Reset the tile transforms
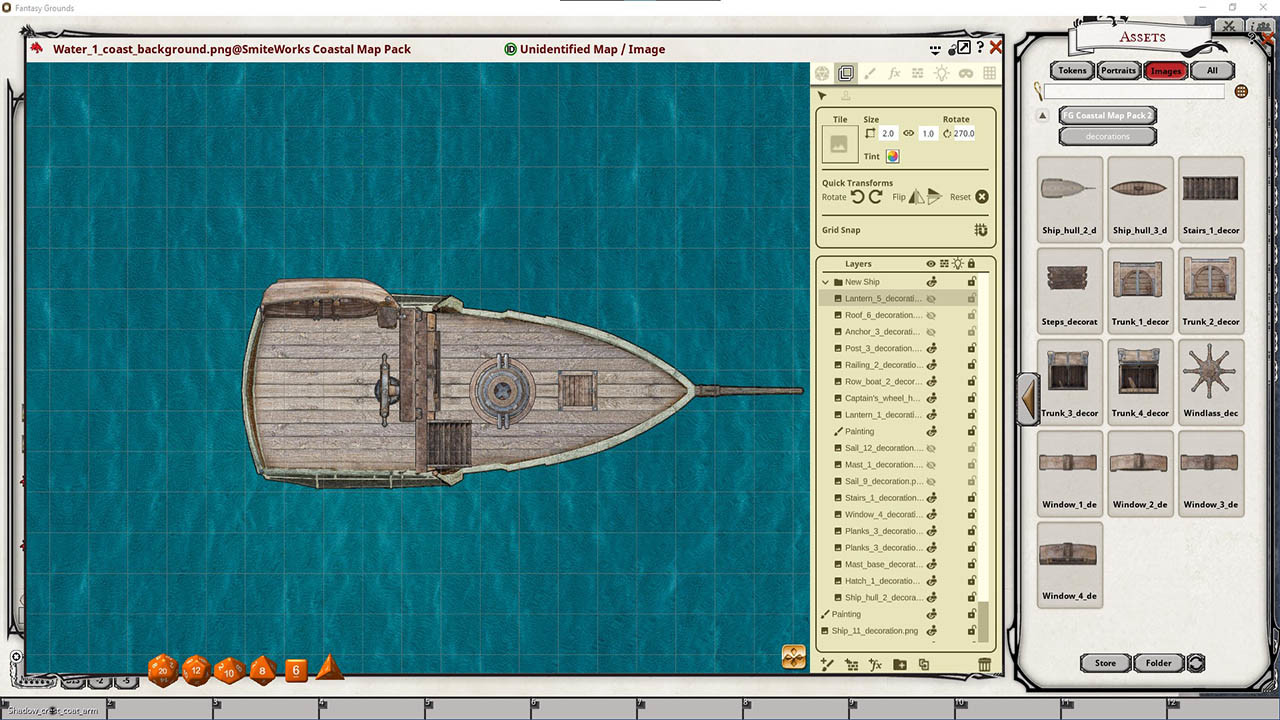 pos(981,197)
